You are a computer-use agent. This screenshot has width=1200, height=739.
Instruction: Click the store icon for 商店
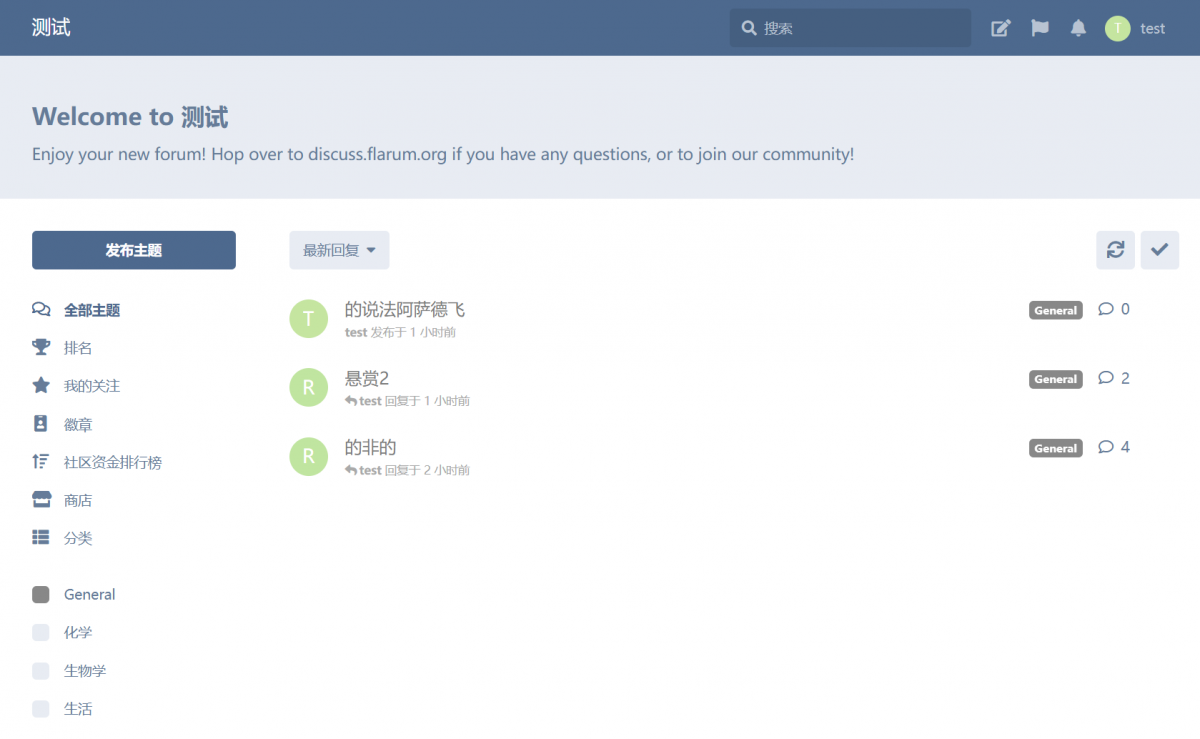(41, 500)
